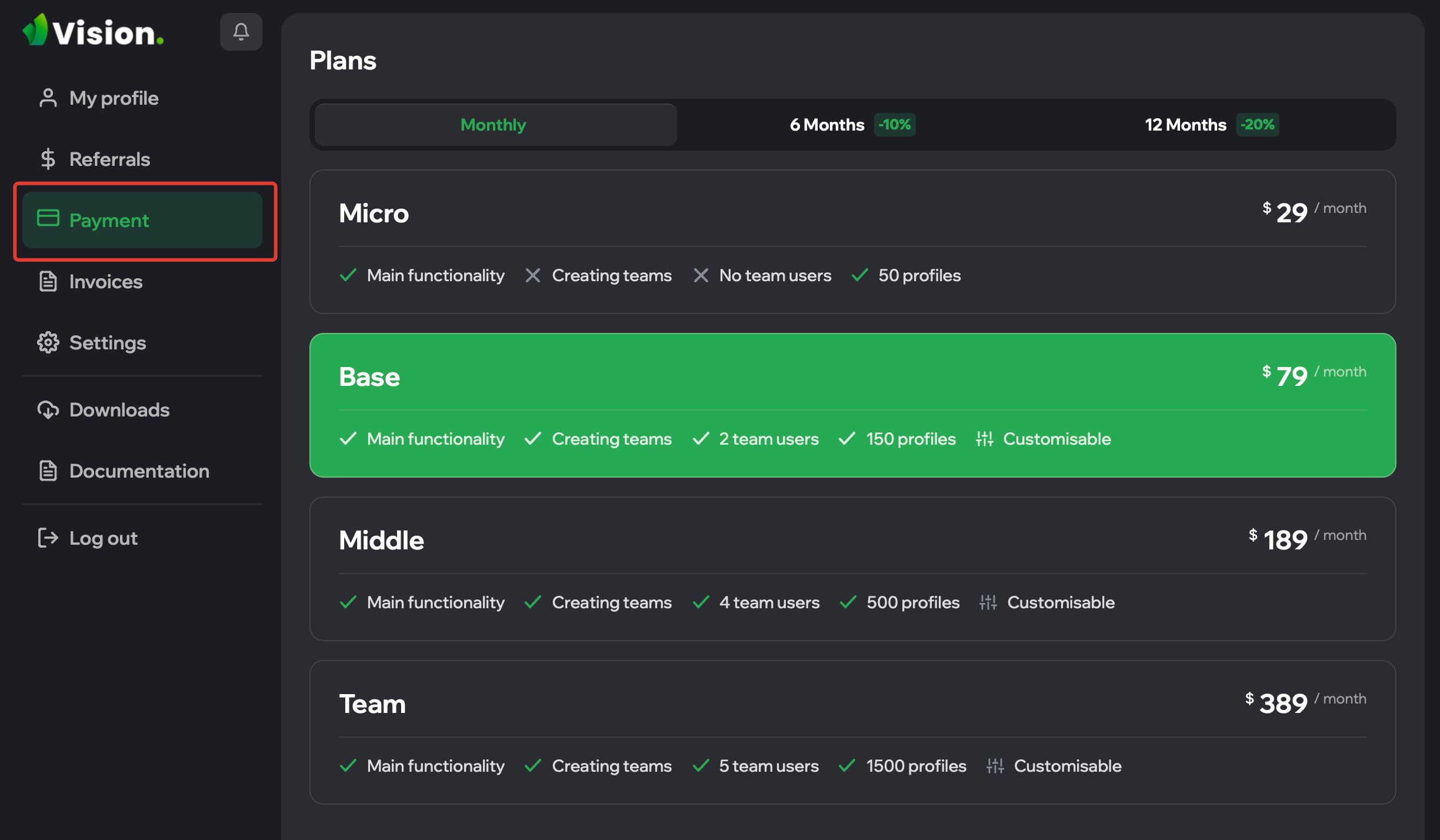Viewport: 1440px width, 840px height.
Task: Click the checkmark beside 500 profiles
Action: 848,602
